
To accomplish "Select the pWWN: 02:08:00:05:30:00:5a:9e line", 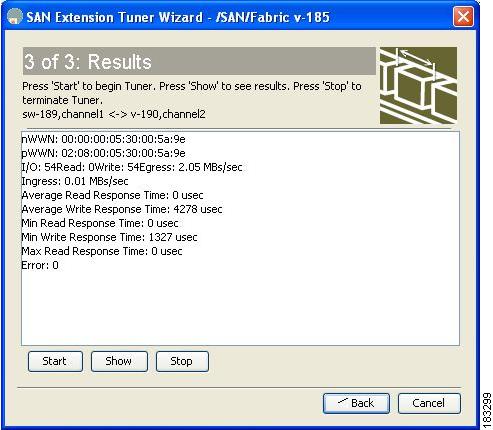I will tap(103, 153).
